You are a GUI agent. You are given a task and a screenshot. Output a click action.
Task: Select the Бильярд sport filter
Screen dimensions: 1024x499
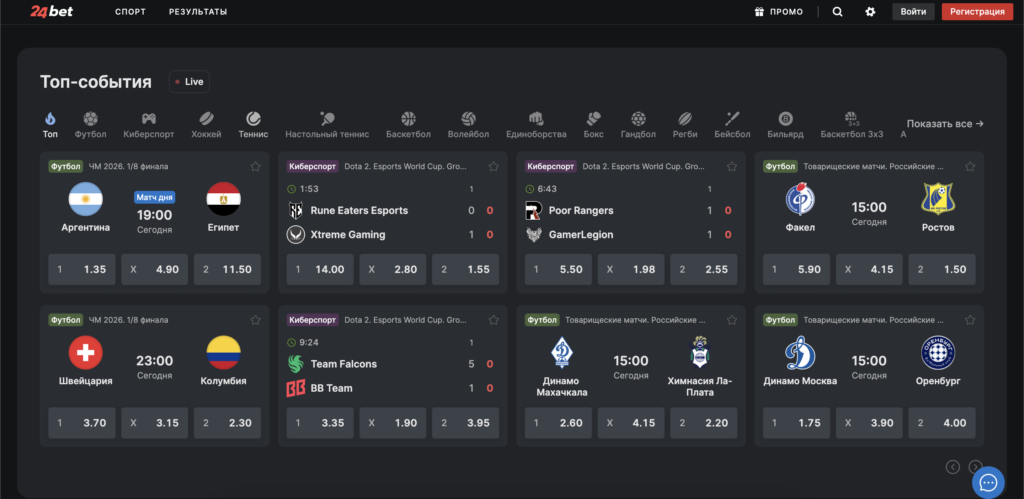786,125
